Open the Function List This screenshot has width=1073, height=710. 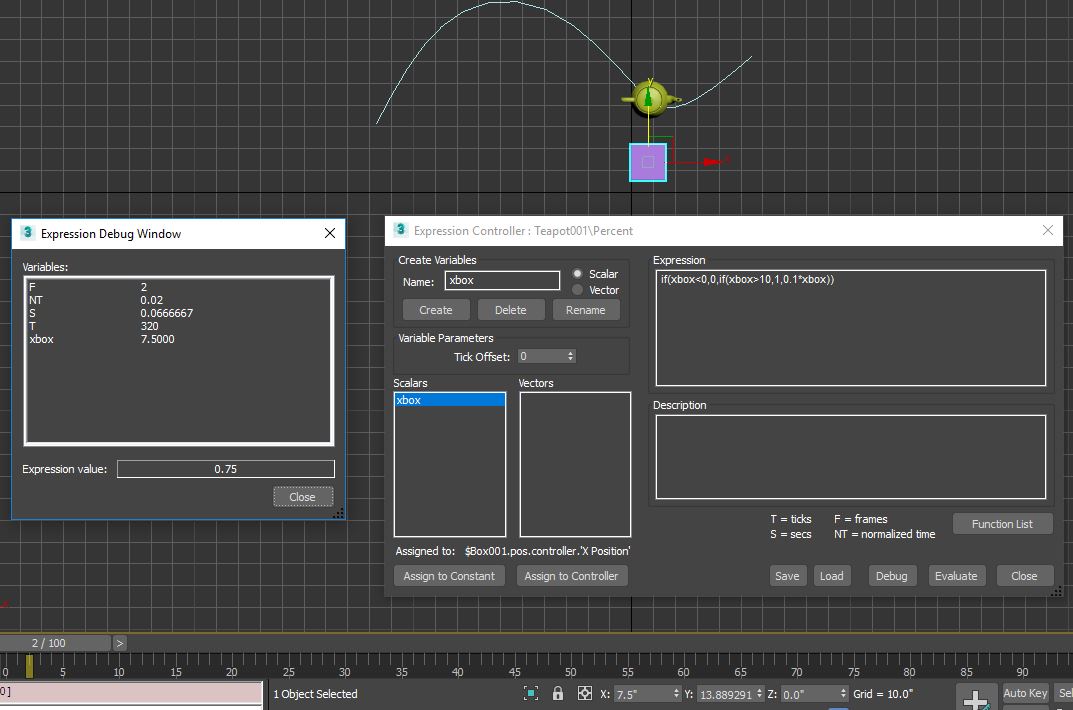coord(1002,523)
